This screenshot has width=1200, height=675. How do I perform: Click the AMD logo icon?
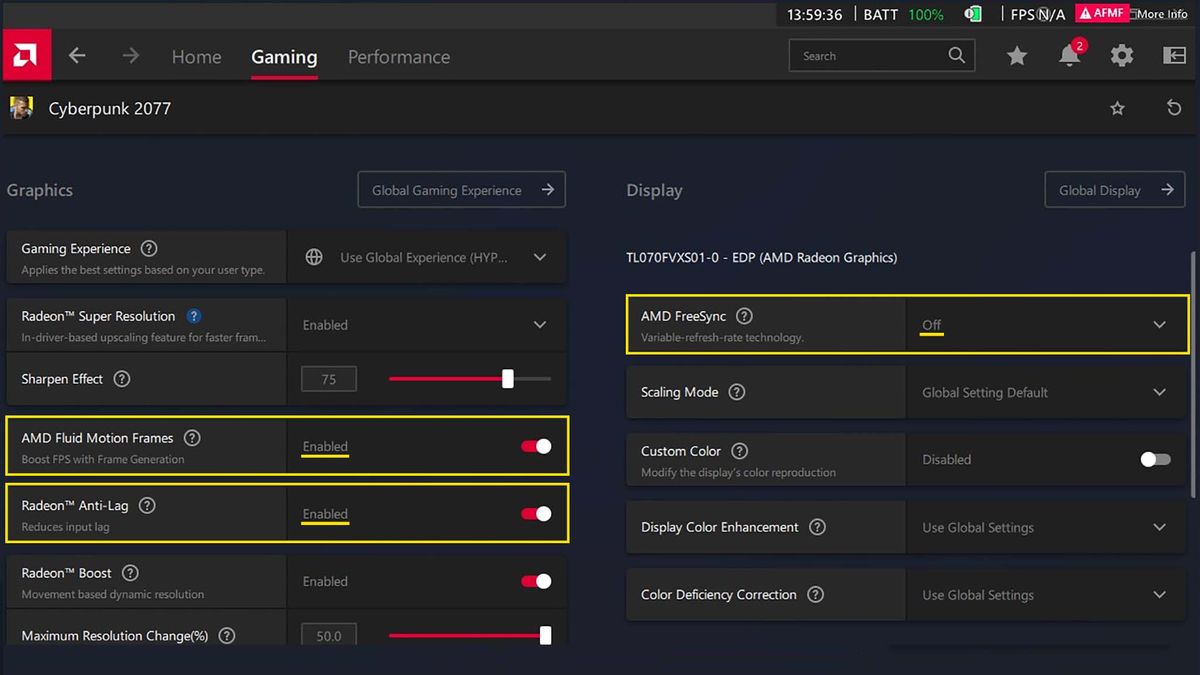click(x=26, y=54)
